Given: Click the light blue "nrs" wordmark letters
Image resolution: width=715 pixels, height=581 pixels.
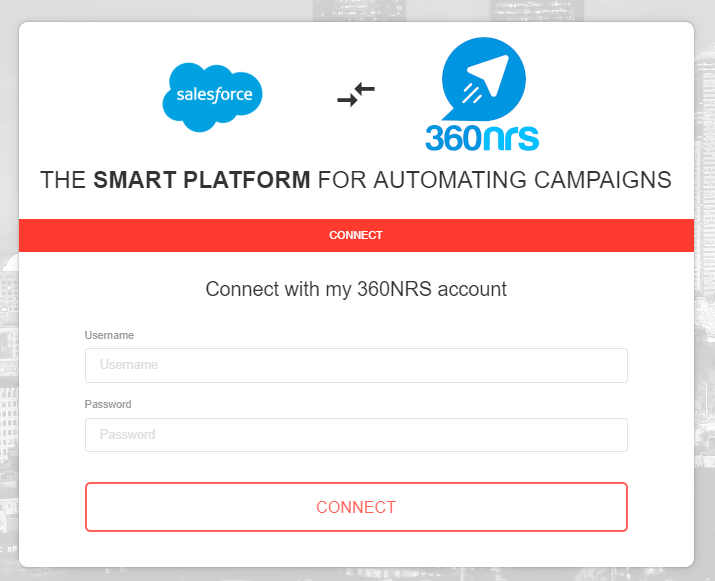Looking at the screenshot, I should point(510,137).
